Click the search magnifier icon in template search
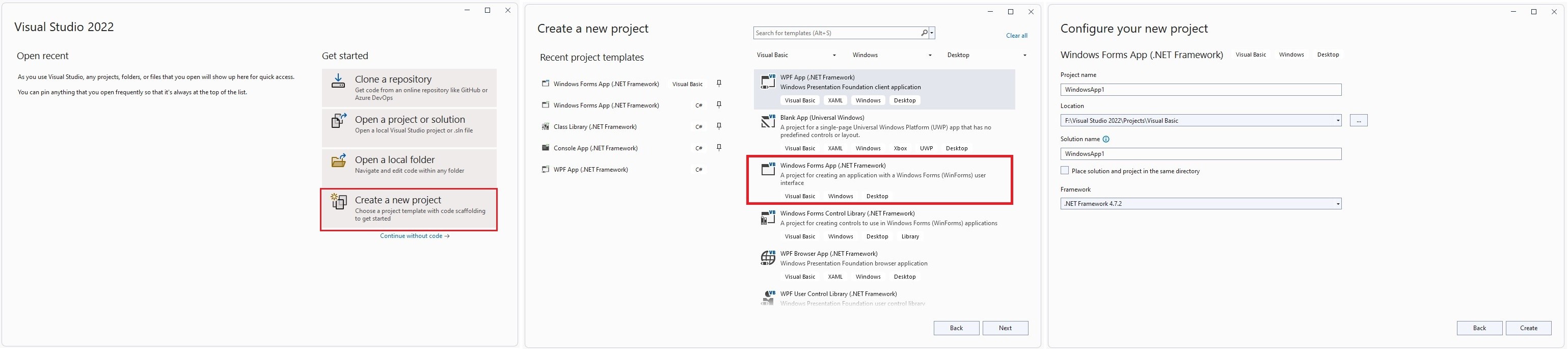 (924, 33)
